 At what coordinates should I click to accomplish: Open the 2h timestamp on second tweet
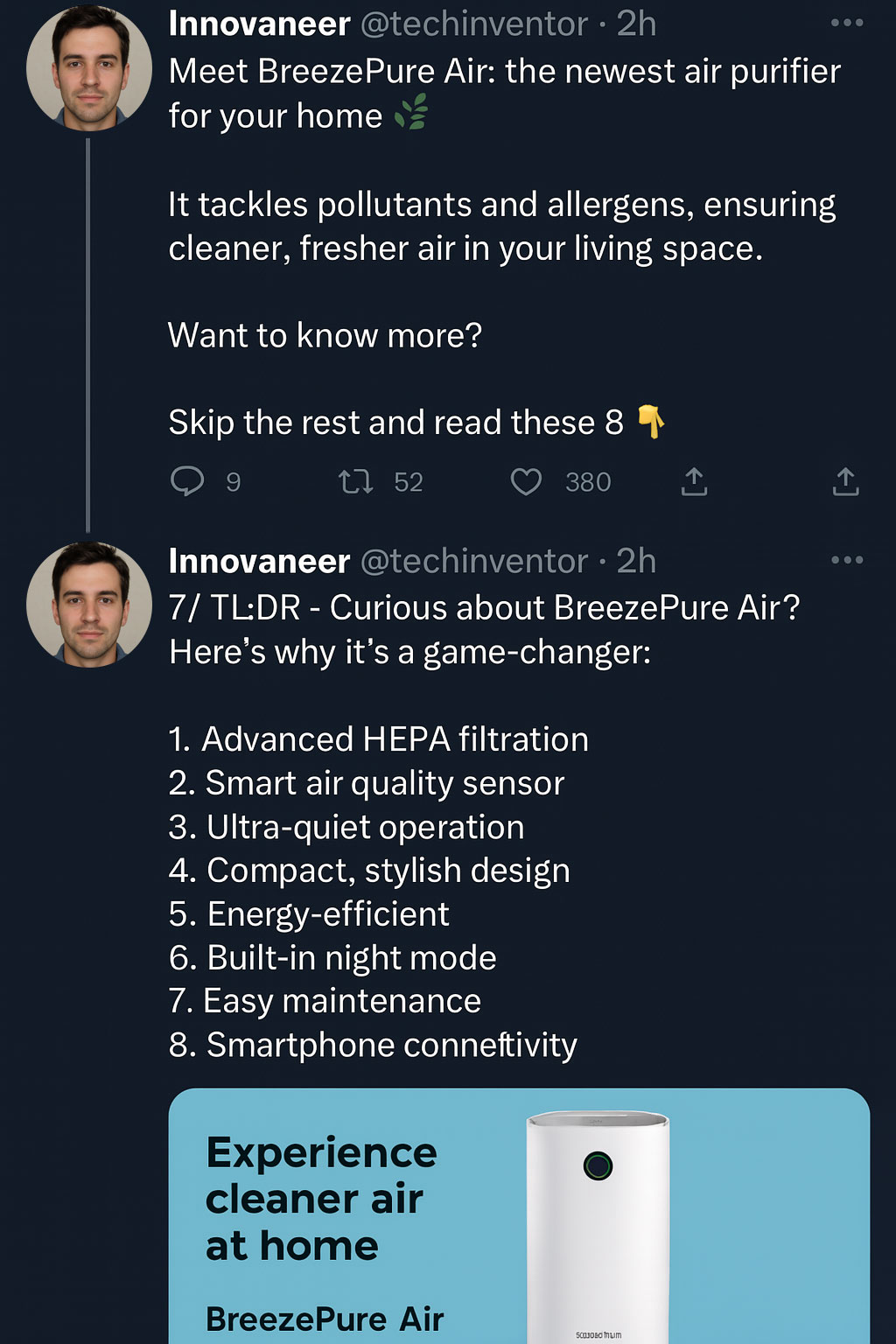(x=636, y=561)
